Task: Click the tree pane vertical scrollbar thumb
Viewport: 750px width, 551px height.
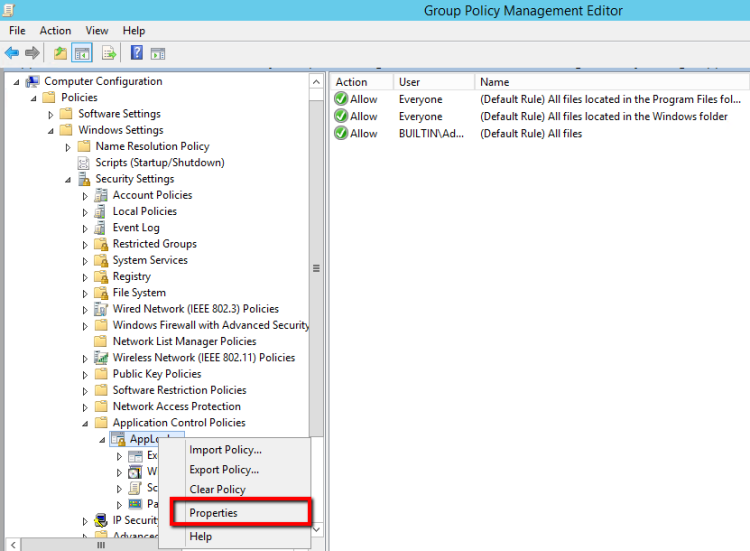Action: [x=317, y=268]
